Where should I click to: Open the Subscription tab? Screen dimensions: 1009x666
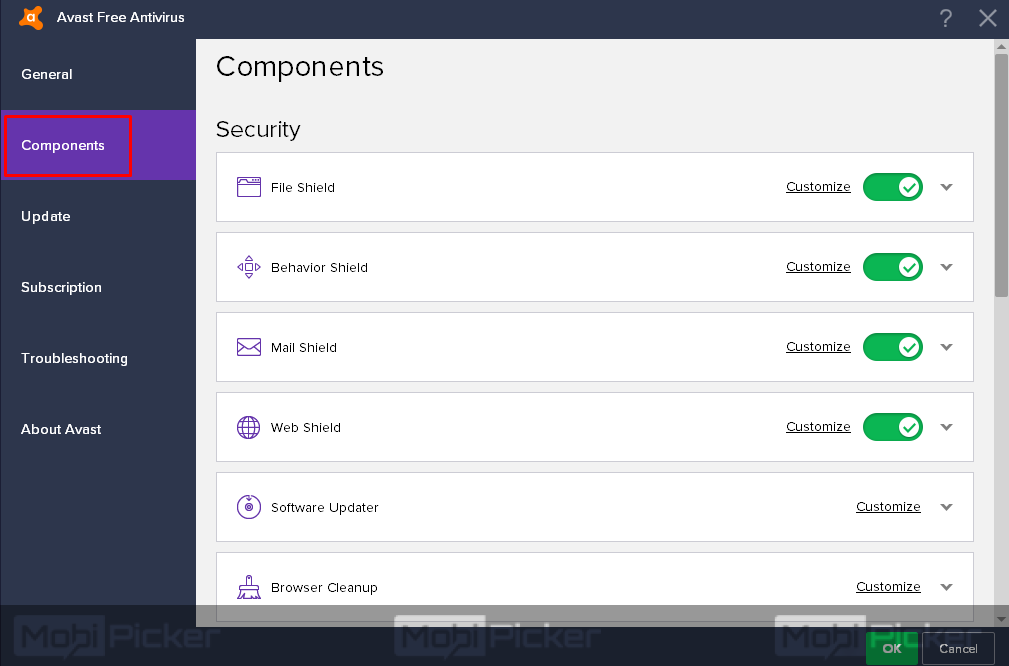coord(98,287)
